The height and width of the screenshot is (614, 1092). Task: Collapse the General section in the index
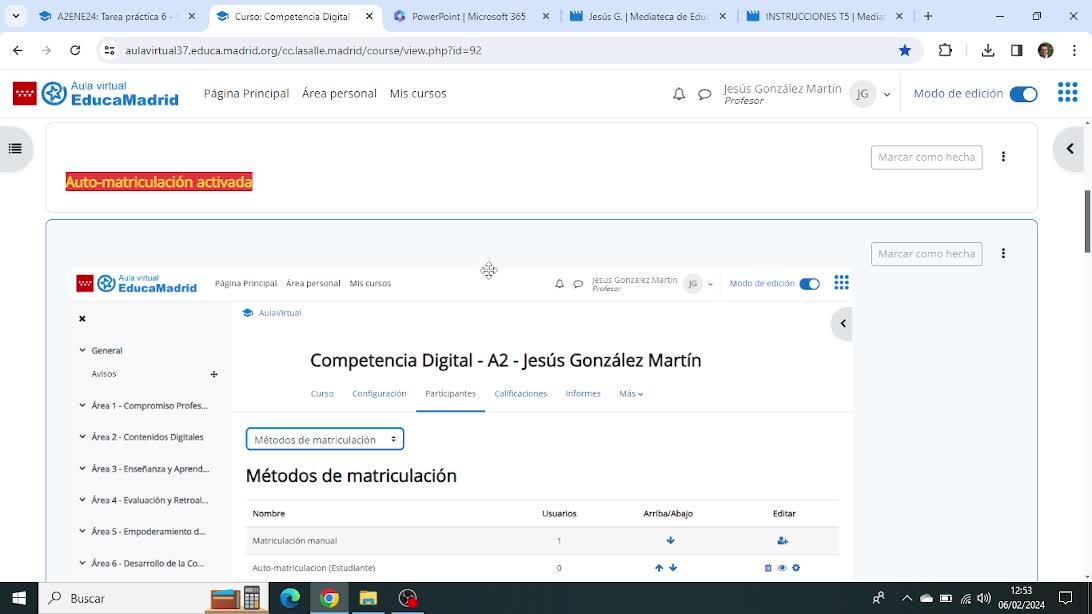point(82,350)
